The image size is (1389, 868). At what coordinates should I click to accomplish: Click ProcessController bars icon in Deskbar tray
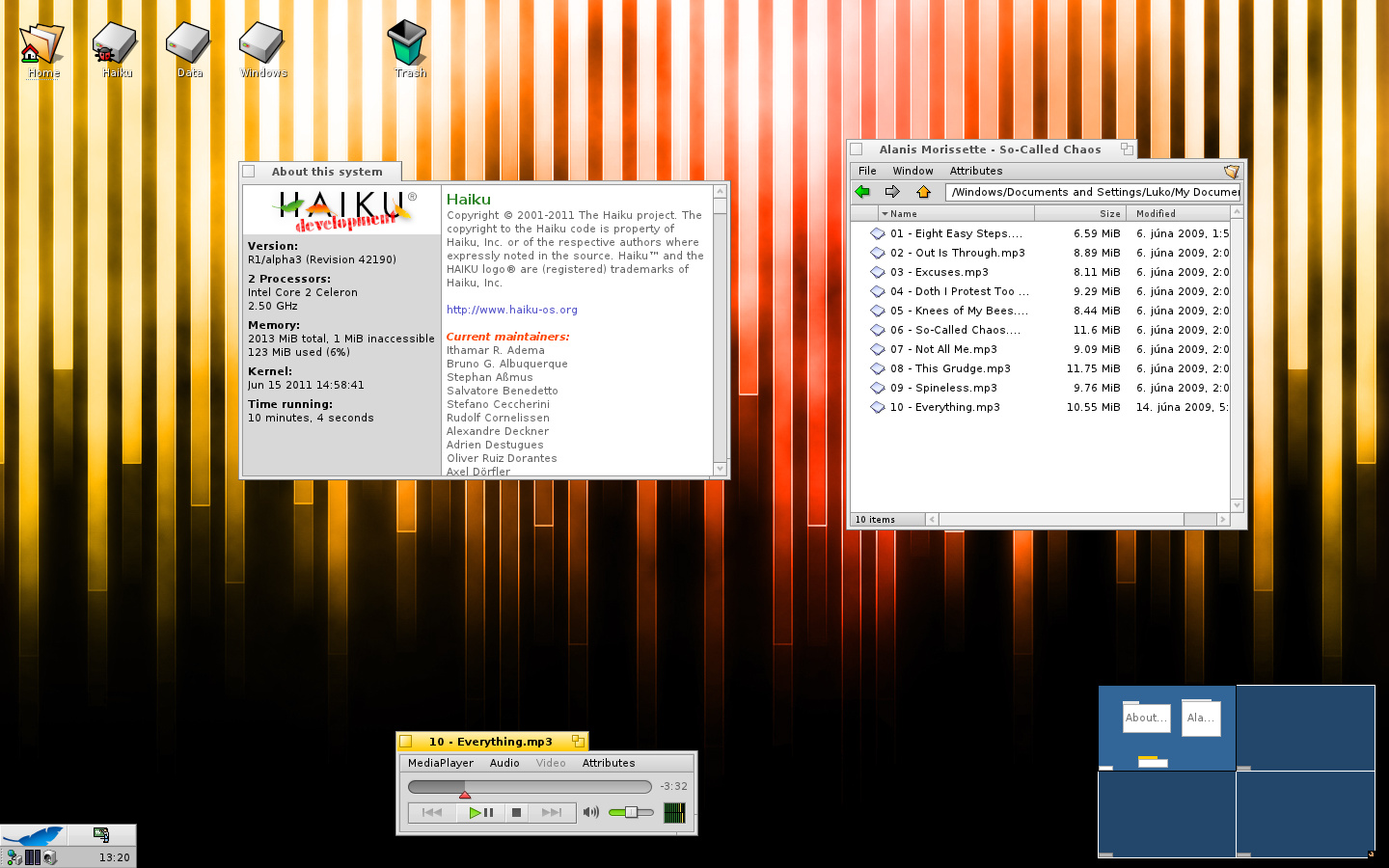click(33, 857)
